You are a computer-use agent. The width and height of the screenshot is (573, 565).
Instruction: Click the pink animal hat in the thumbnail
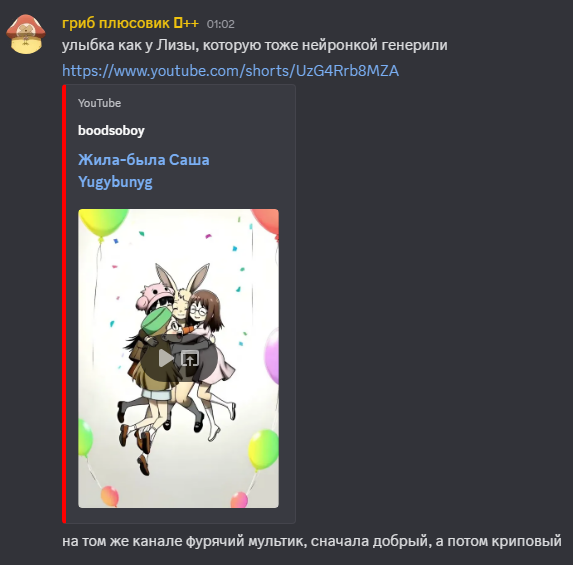point(152,294)
